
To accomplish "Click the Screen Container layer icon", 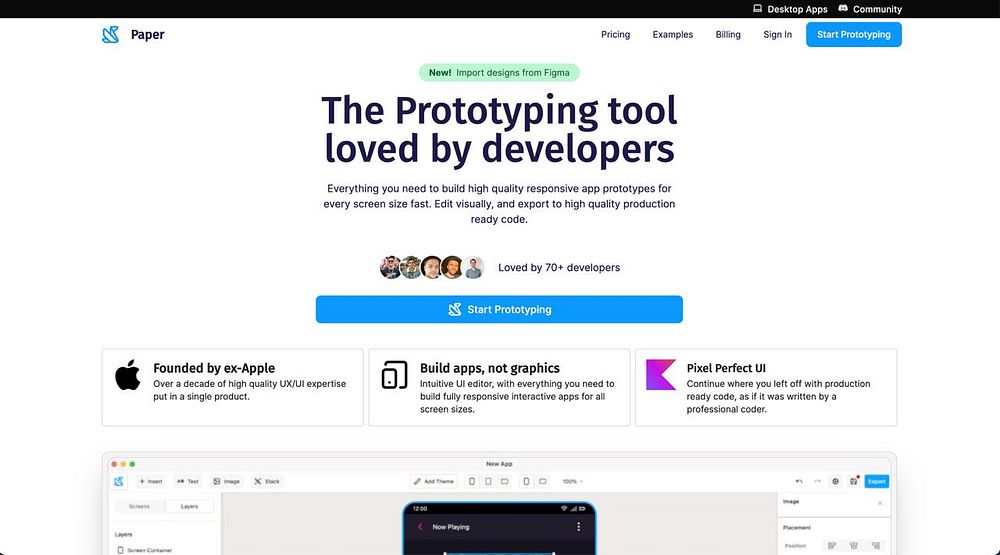I will click(120, 550).
